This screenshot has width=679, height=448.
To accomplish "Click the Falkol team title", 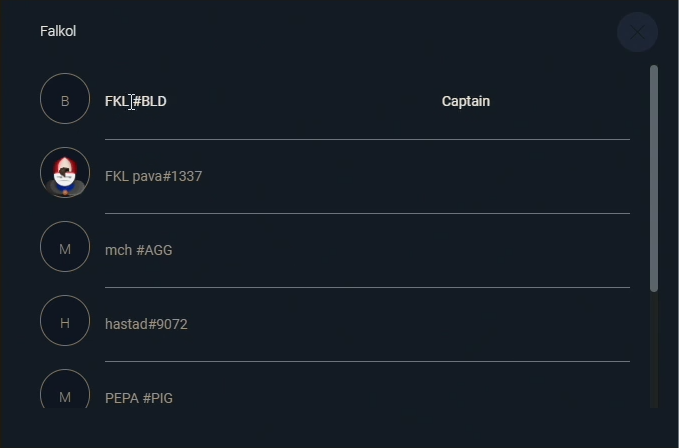I will click(58, 31).
